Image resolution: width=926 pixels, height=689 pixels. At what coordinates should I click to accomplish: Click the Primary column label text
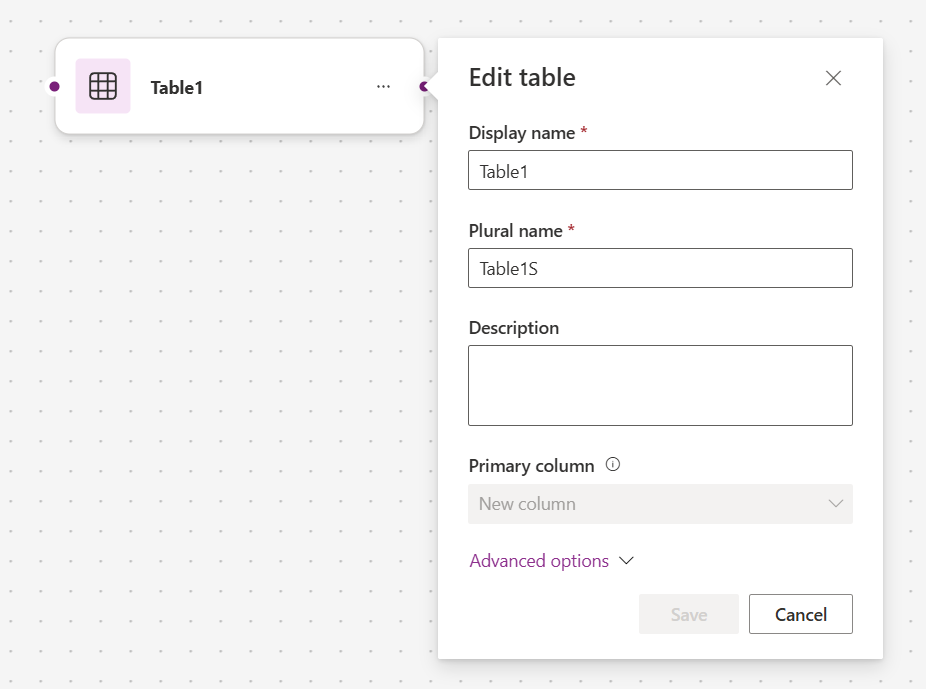(x=531, y=466)
